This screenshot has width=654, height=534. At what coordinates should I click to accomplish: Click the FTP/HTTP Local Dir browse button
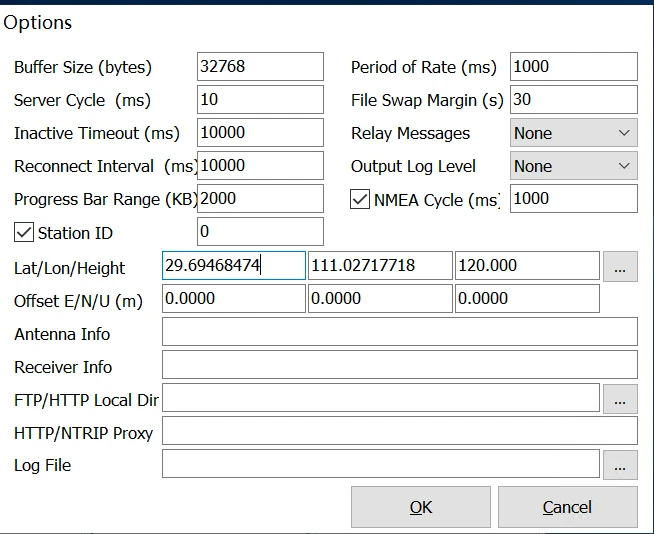tap(620, 399)
